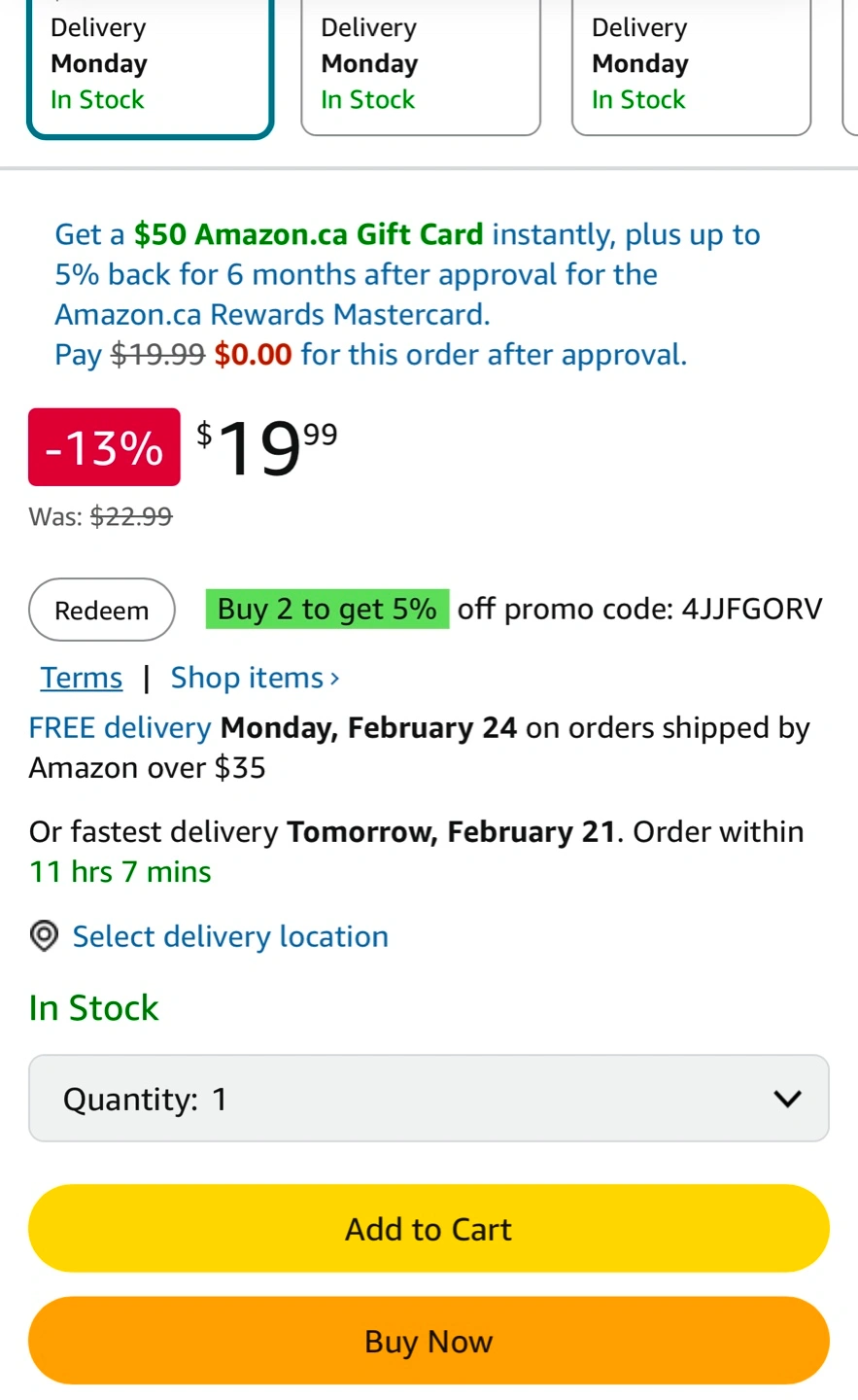Click the location pin icon
Viewport: 858px width, 1400px height.
coord(44,936)
